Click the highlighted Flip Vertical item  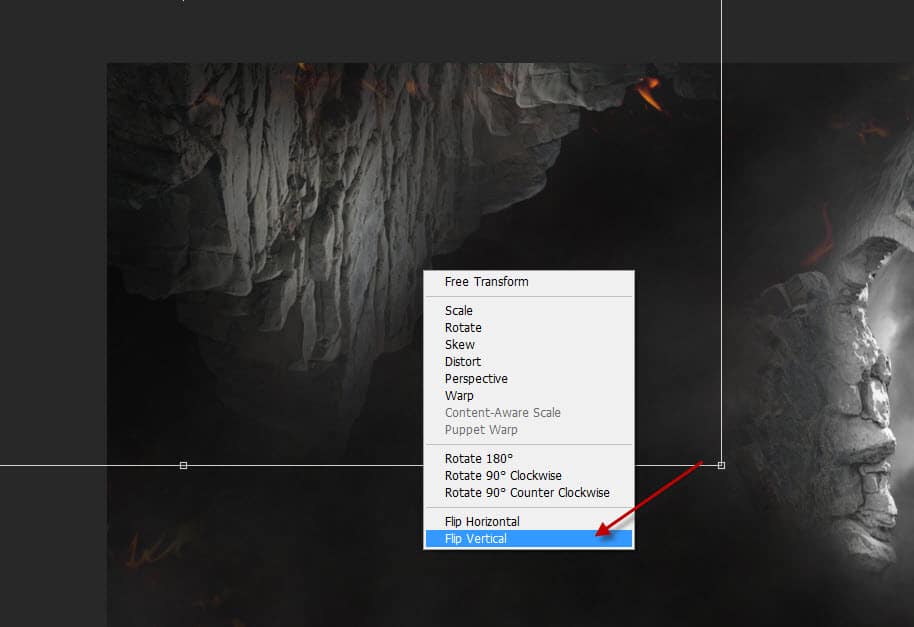476,539
